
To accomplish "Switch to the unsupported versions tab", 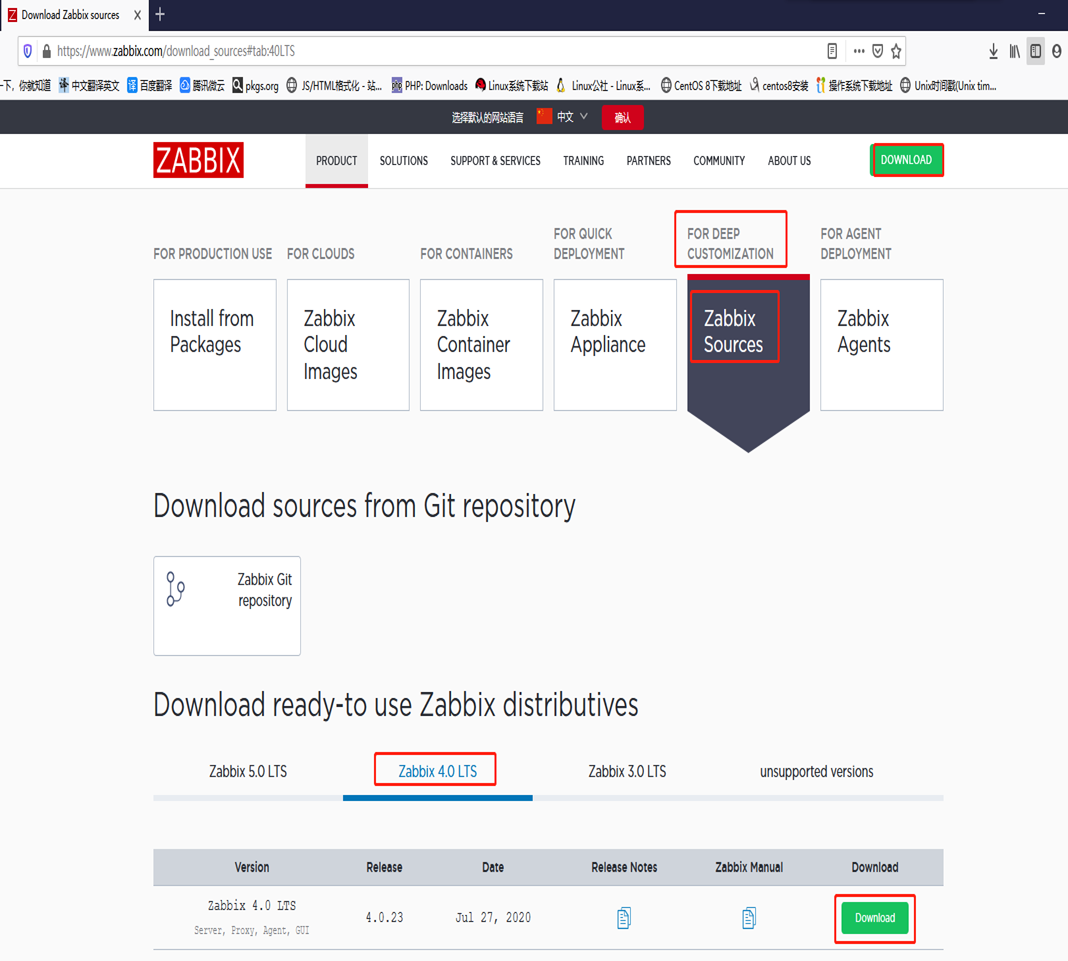I will pos(817,772).
